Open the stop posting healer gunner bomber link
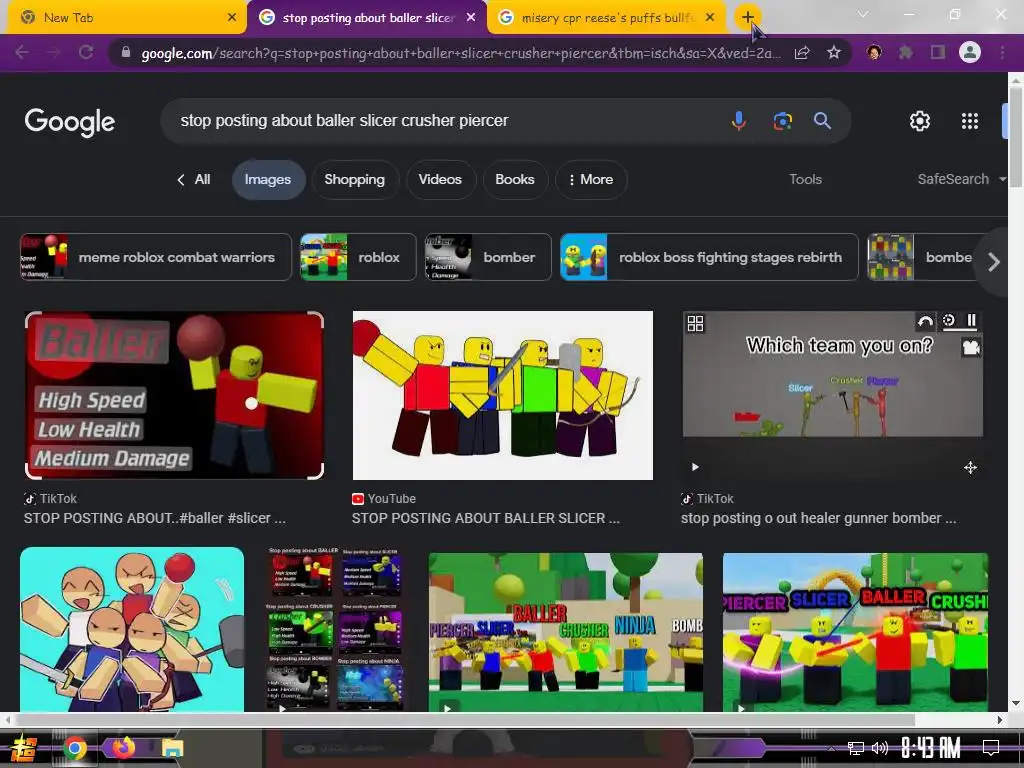The height and width of the screenshot is (768, 1024). pyautogui.click(x=819, y=518)
